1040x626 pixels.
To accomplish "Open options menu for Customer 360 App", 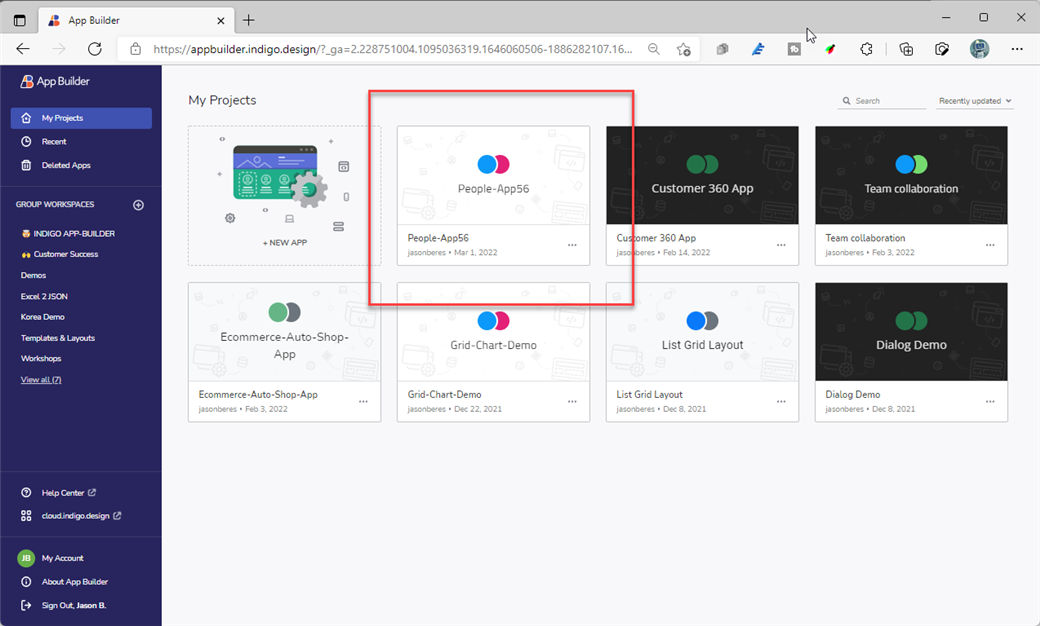I will click(x=781, y=245).
